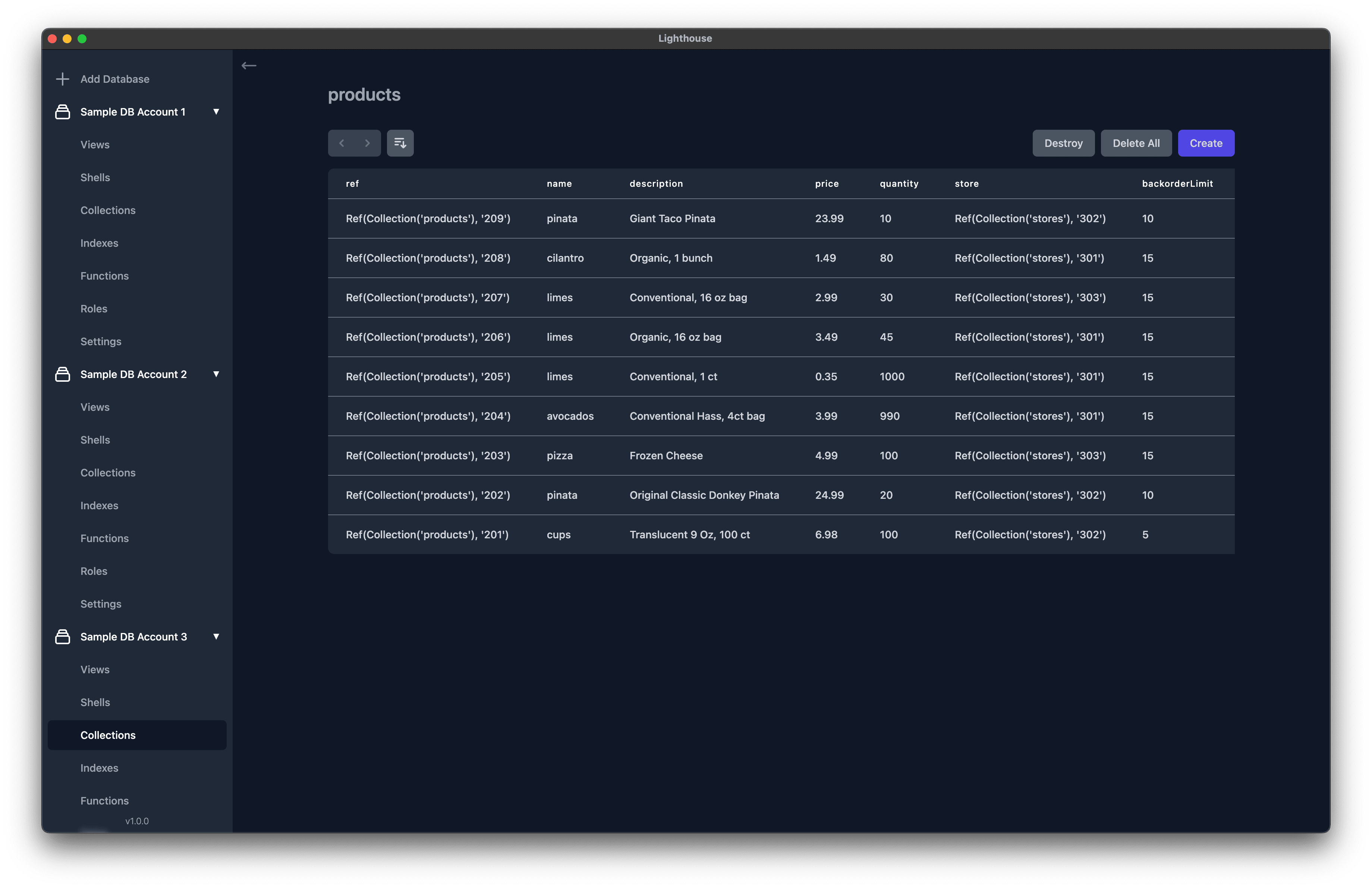Click the products page heading
This screenshot has height=888, width=1372.
pyautogui.click(x=364, y=95)
